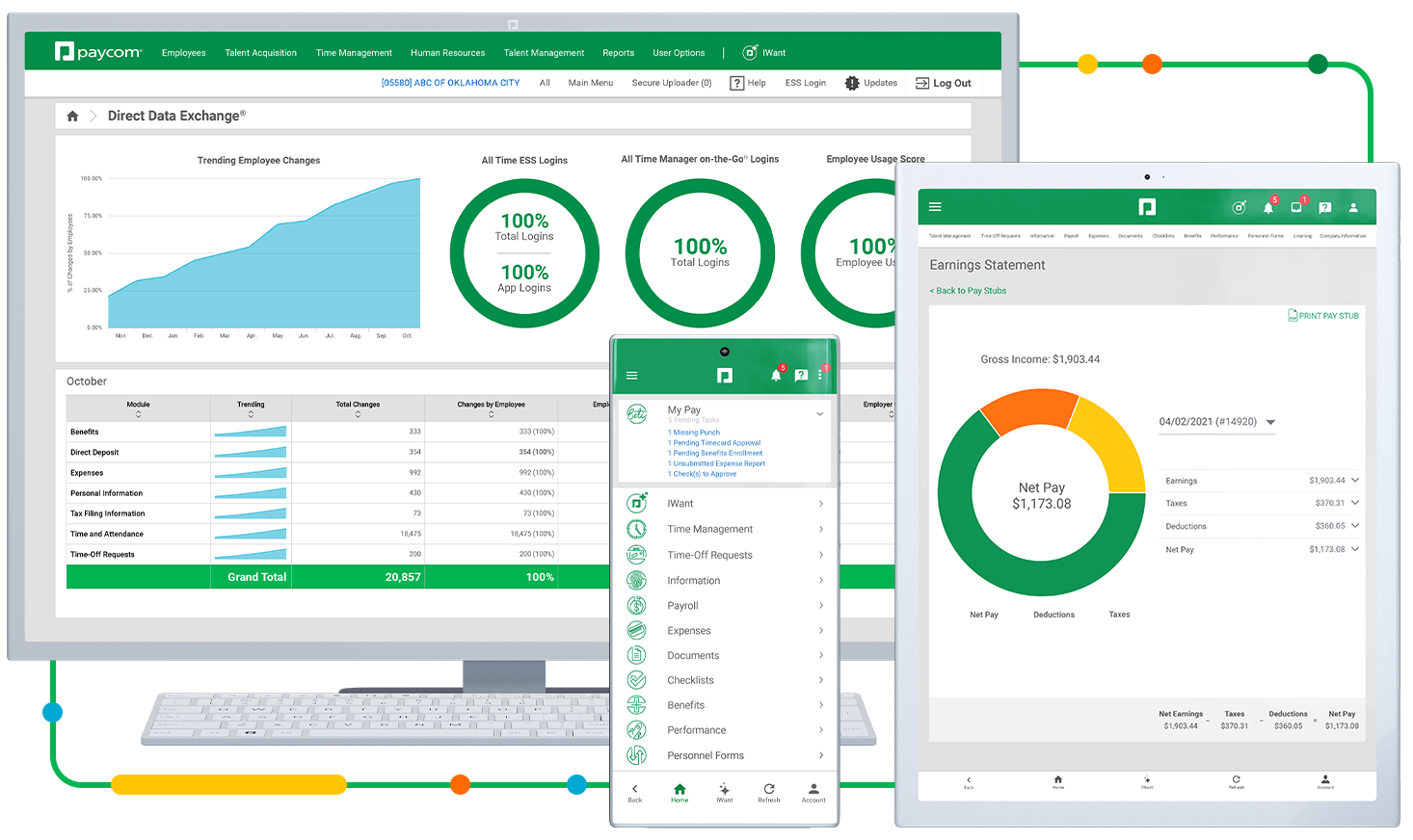Click the Tax Filing Information table row
The width and height of the screenshot is (1413, 840).
tap(337, 513)
